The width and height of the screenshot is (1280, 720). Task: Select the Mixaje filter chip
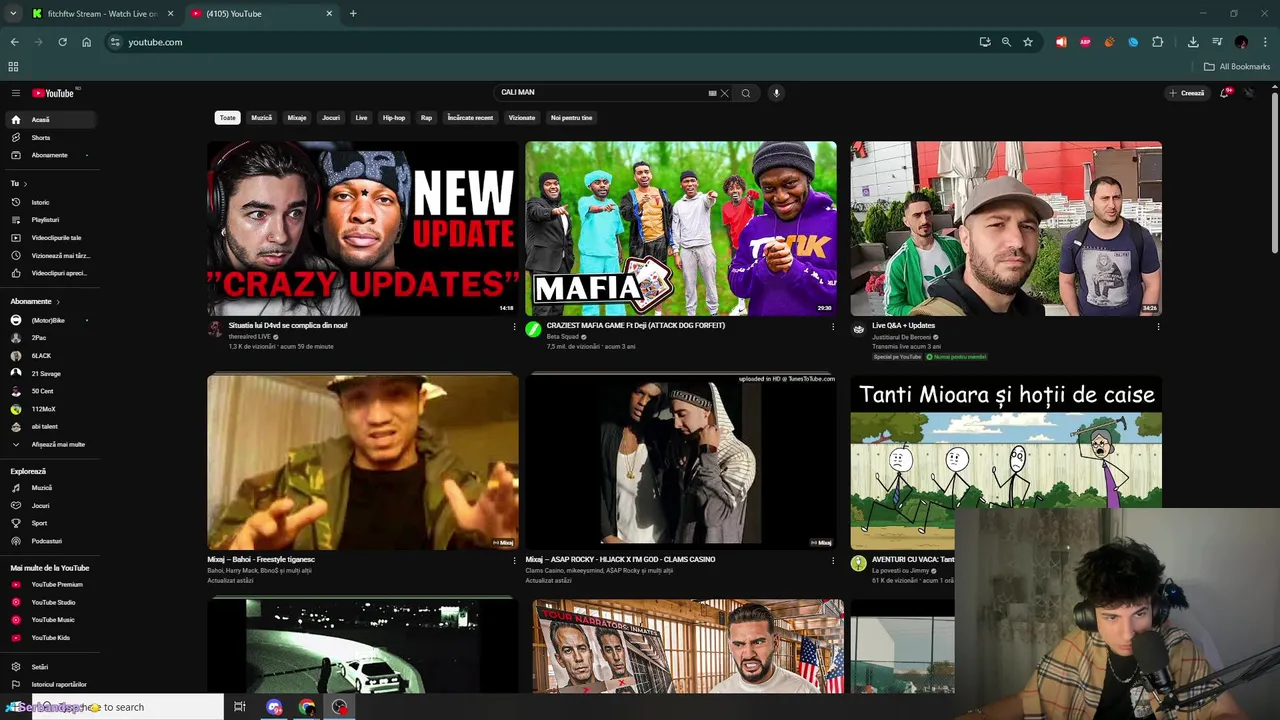[x=297, y=118]
